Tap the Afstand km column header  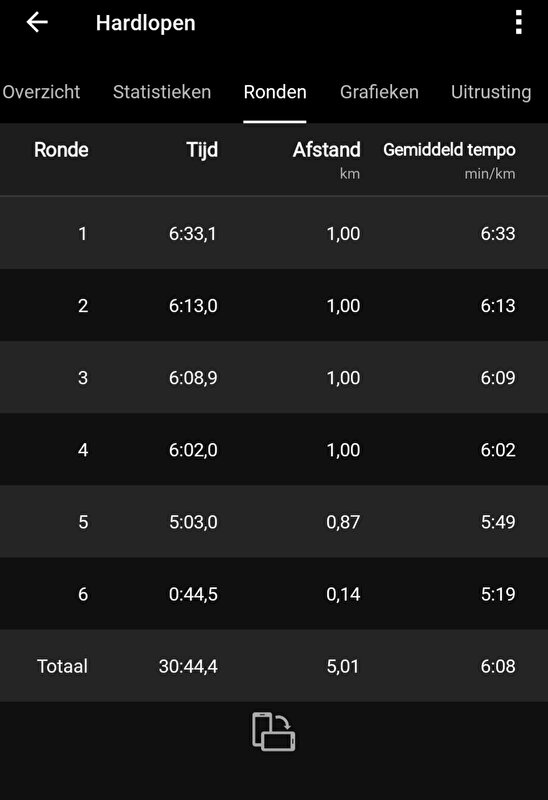coord(327,159)
